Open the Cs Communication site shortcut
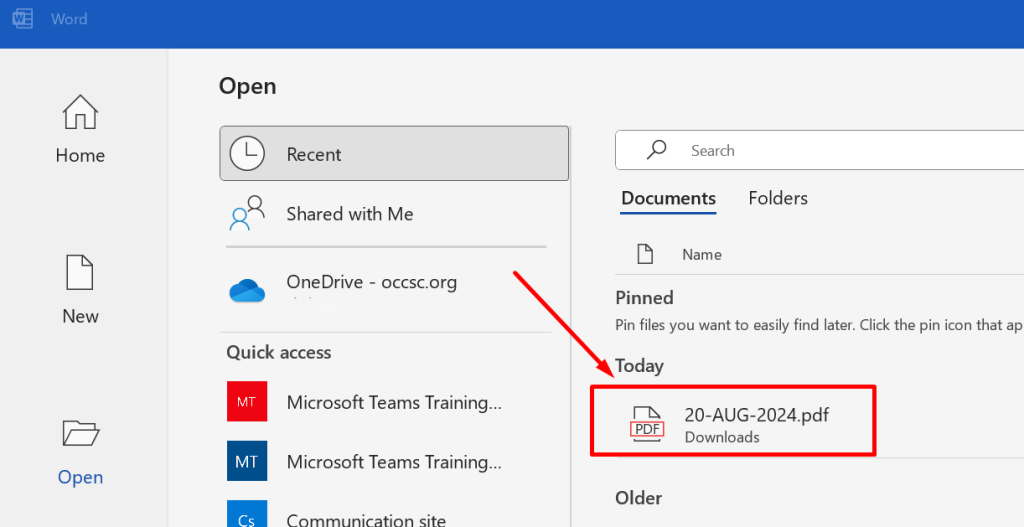 [x=247, y=515]
